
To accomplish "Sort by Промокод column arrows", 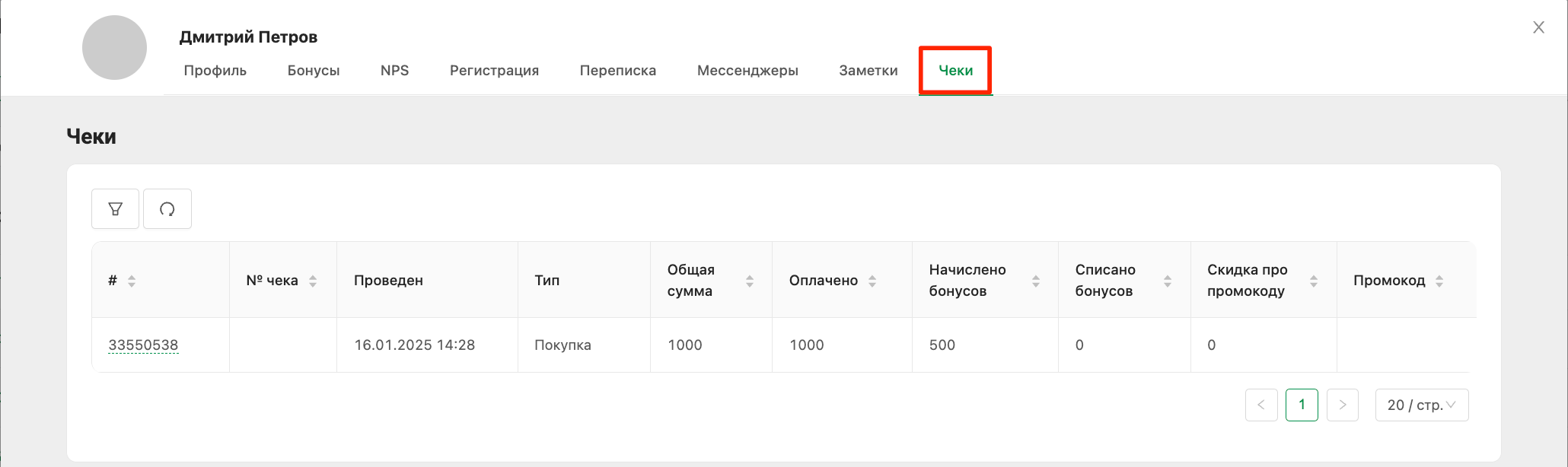I will point(1439,281).
